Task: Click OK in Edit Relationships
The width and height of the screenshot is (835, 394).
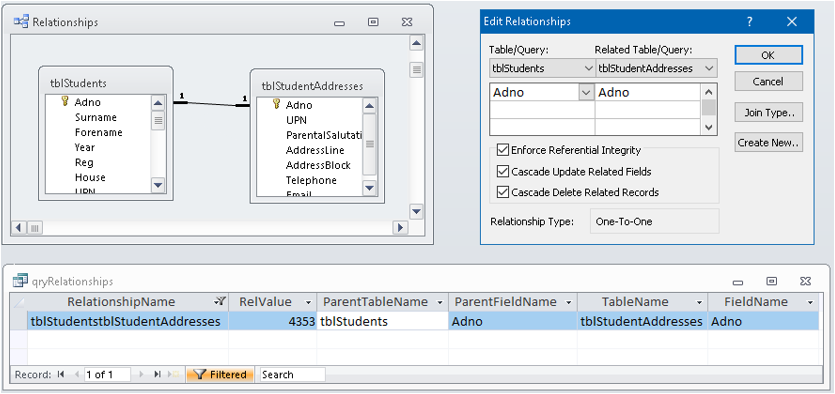Action: (768, 55)
